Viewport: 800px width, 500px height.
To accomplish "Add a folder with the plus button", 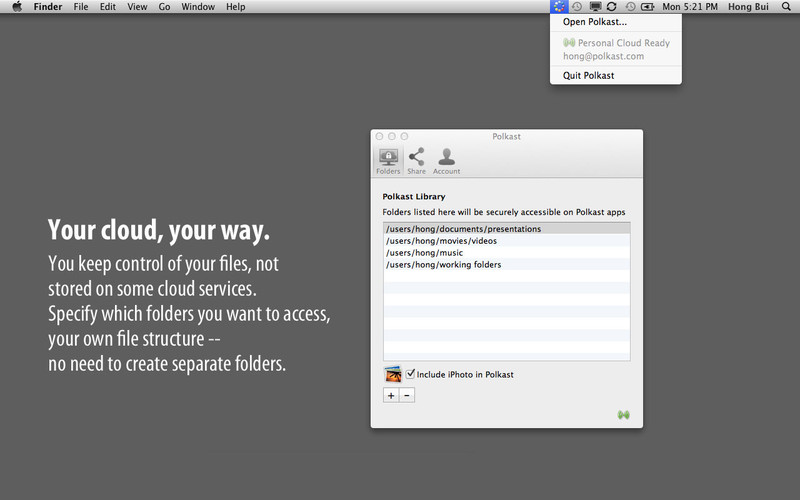I will [x=391, y=395].
